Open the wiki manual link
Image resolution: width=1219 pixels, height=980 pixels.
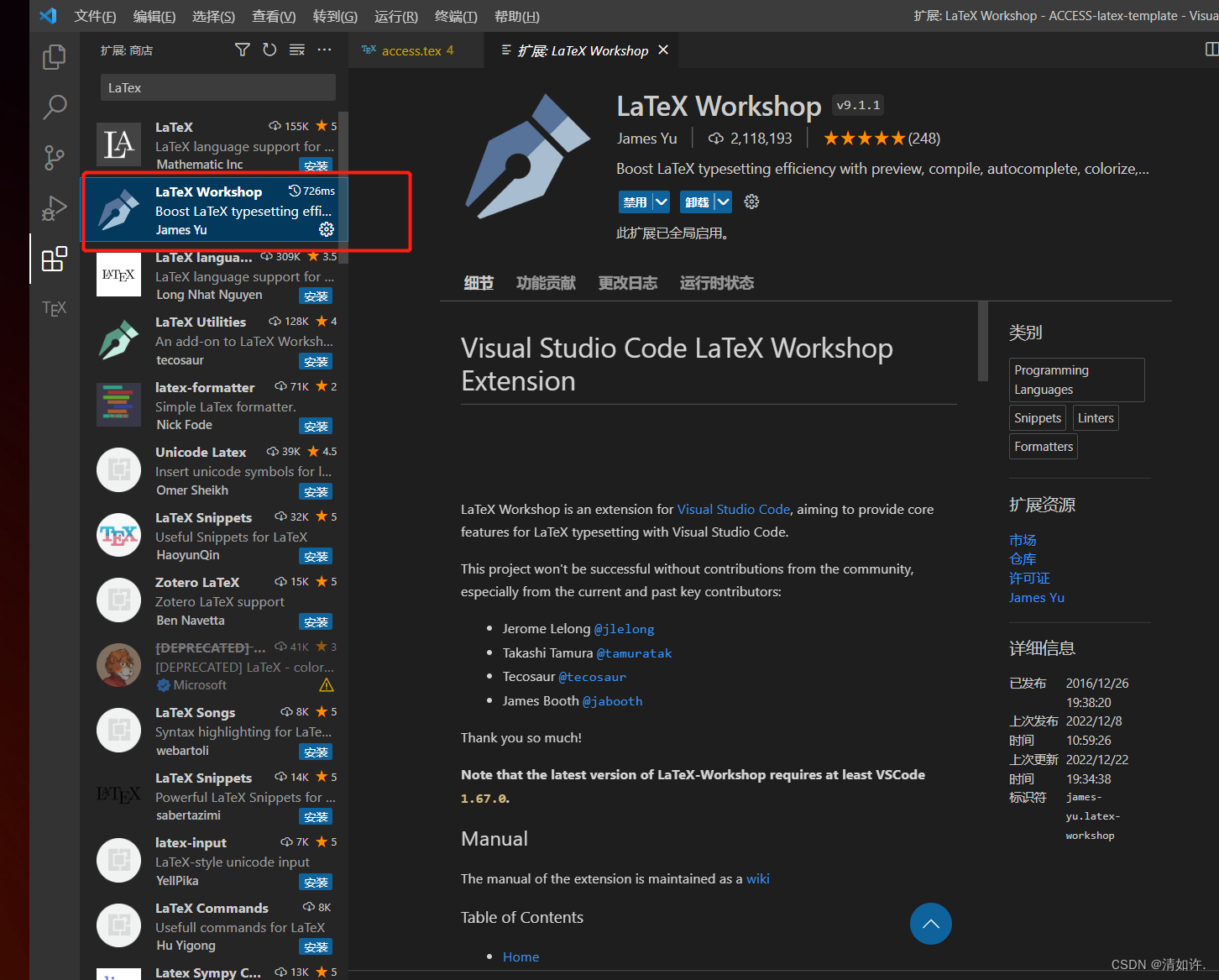point(758,878)
